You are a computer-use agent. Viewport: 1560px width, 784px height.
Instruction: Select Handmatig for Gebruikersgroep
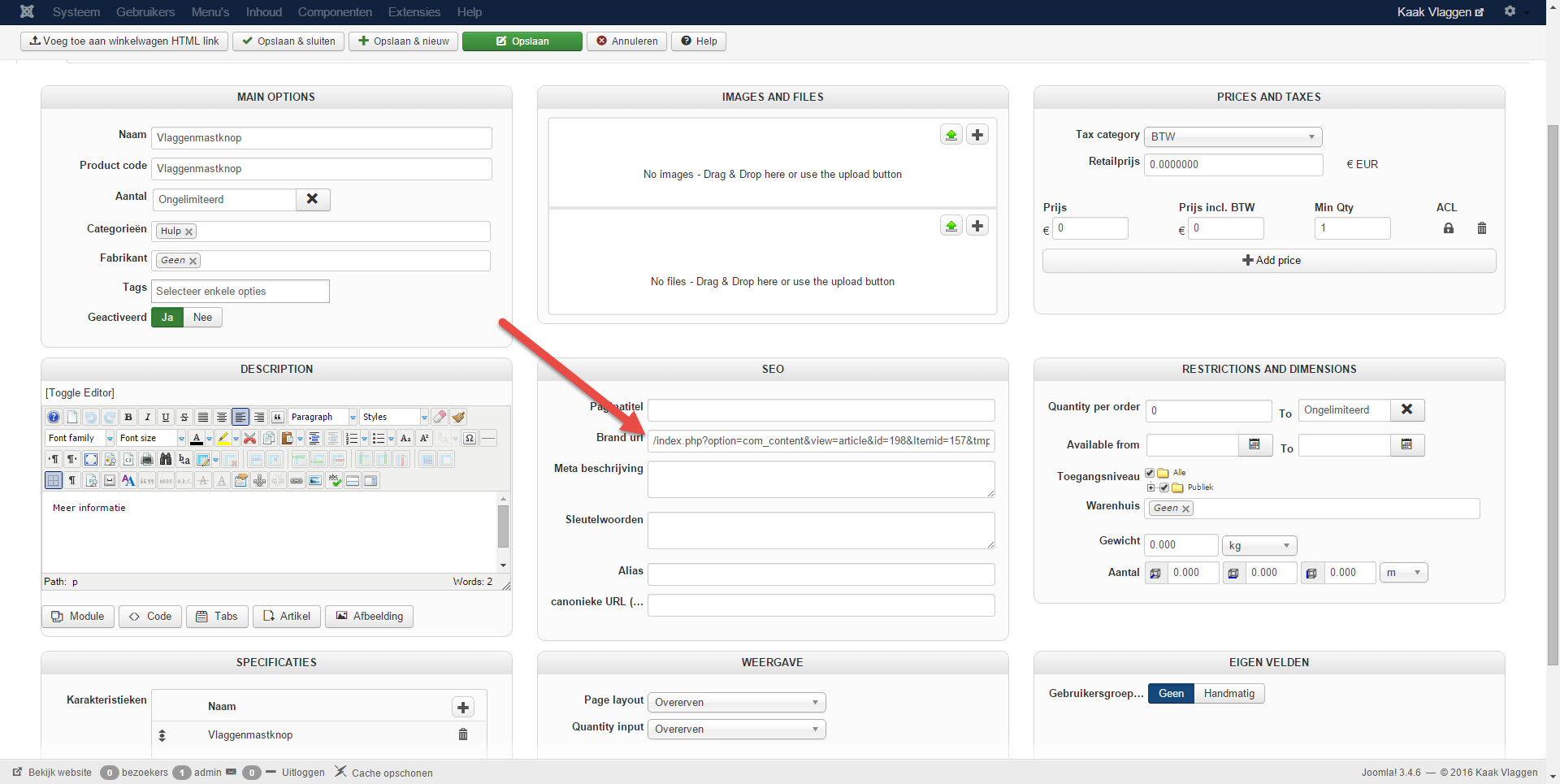(1228, 693)
